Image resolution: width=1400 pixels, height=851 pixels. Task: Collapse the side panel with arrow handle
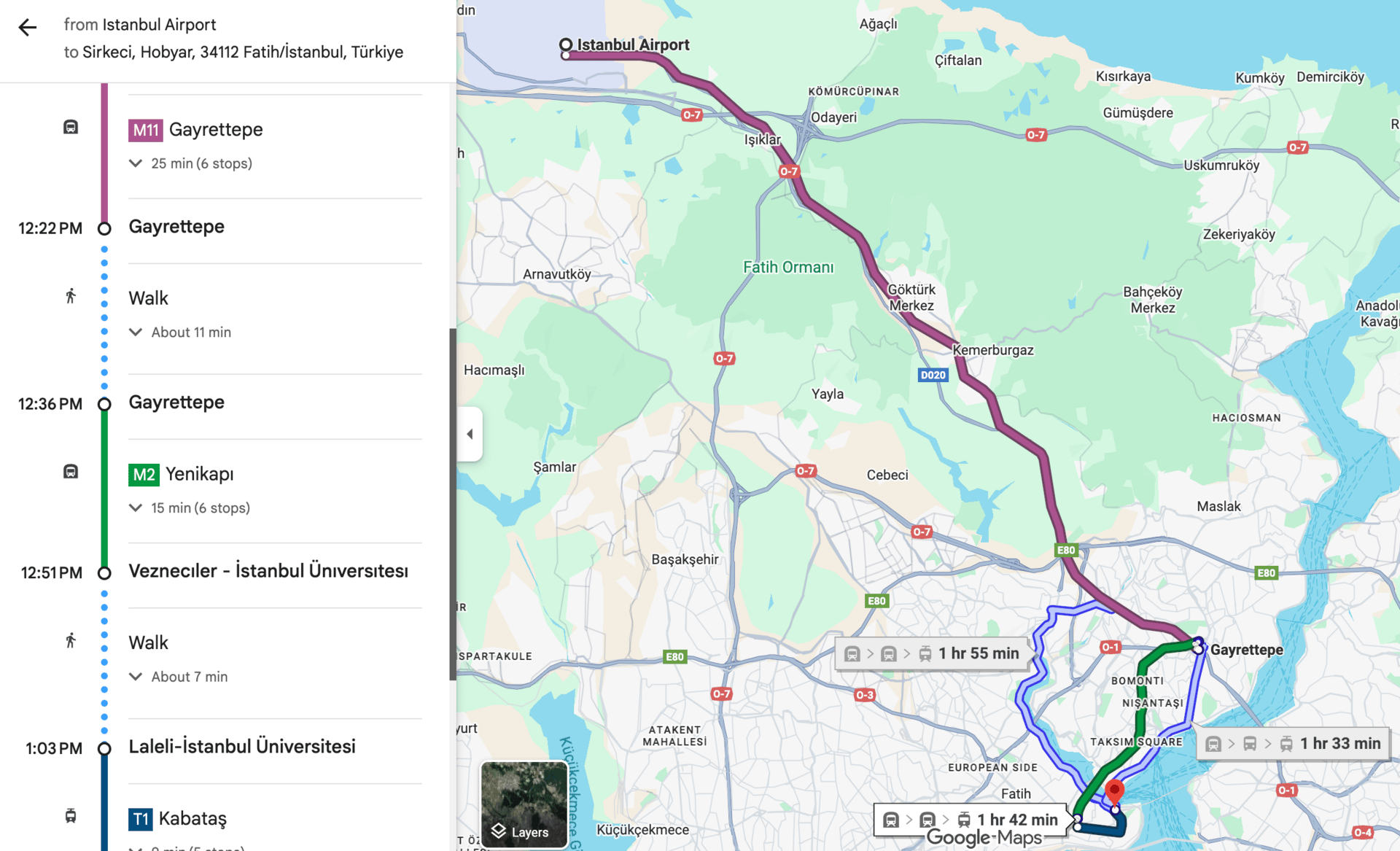(470, 434)
